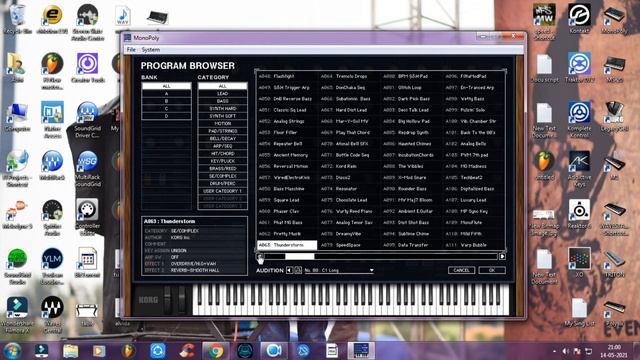Select bank C

166,109
